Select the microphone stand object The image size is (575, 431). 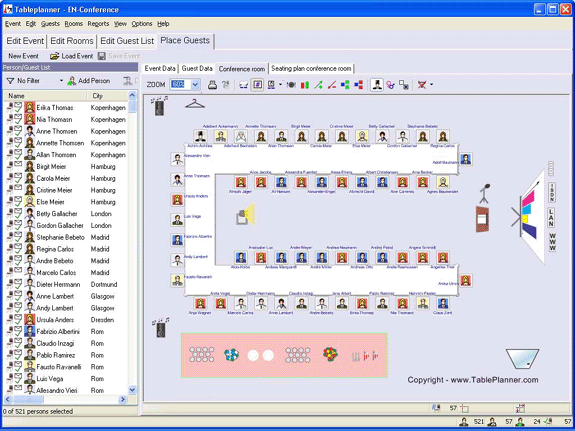click(484, 193)
